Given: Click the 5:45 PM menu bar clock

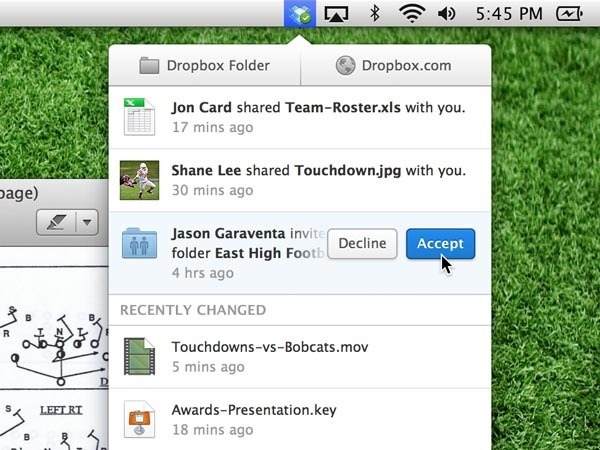Looking at the screenshot, I should tap(509, 14).
